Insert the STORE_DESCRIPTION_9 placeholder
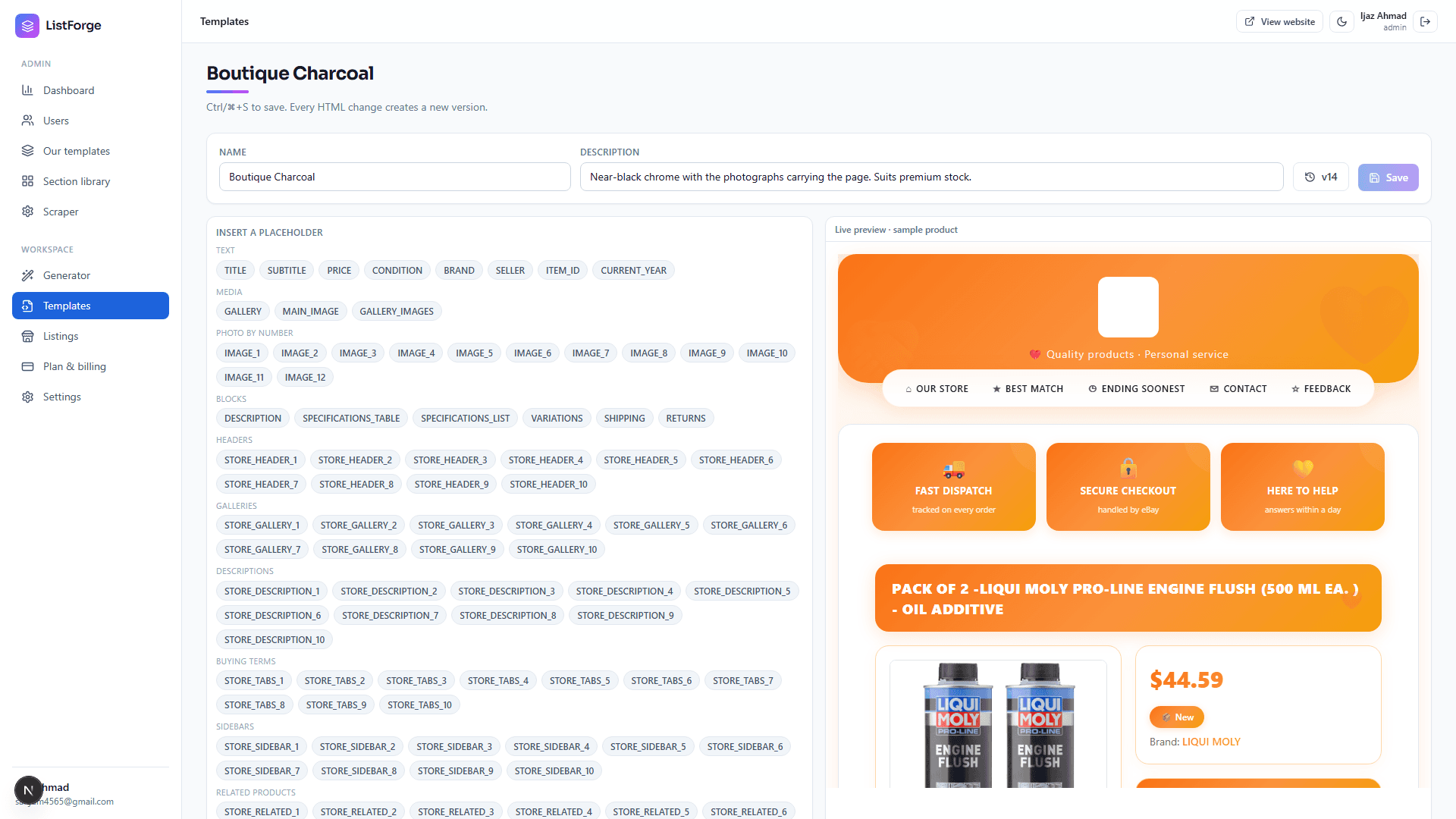1456x819 pixels. [626, 615]
